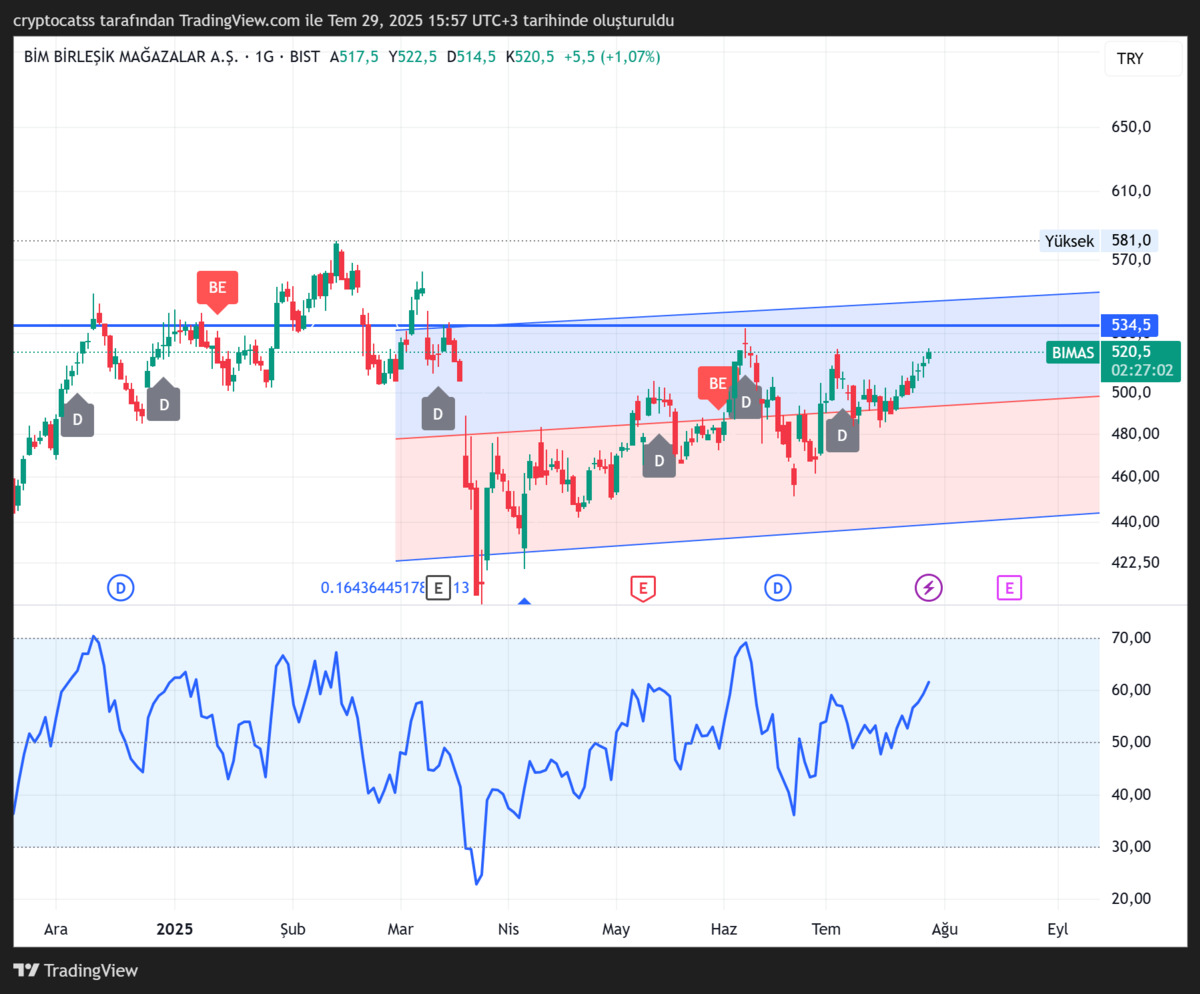Click the 500,0 price axis label
This screenshot has width=1200, height=994.
[x=1132, y=392]
